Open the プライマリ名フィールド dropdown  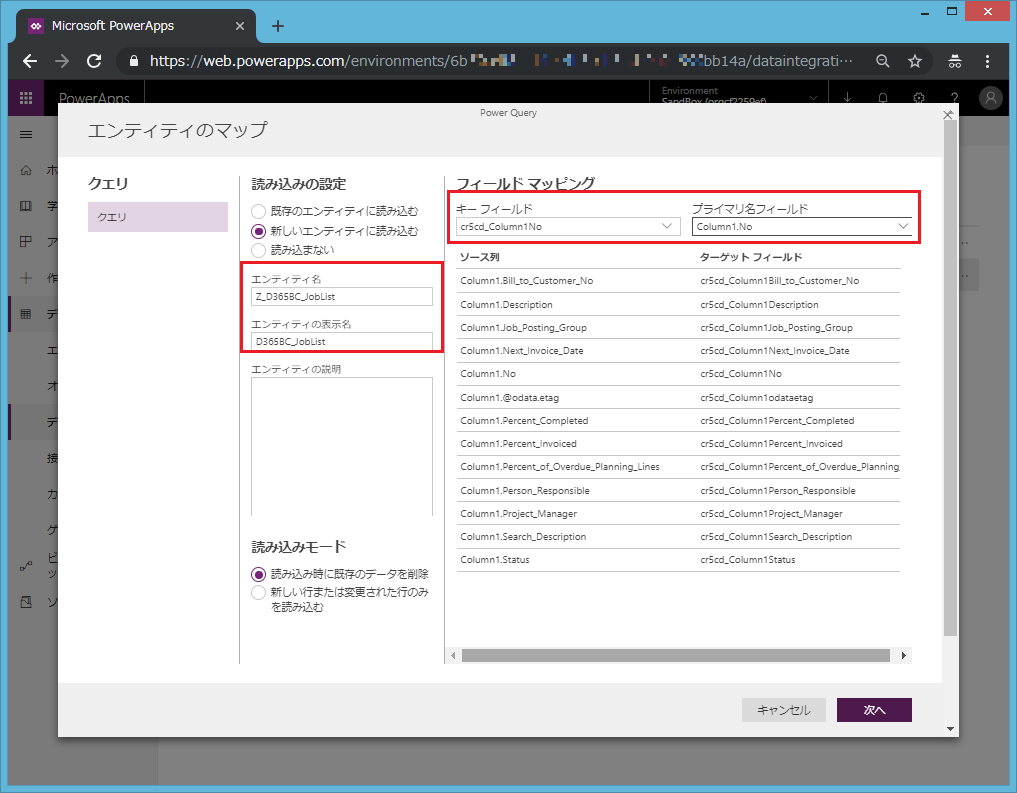click(x=802, y=226)
